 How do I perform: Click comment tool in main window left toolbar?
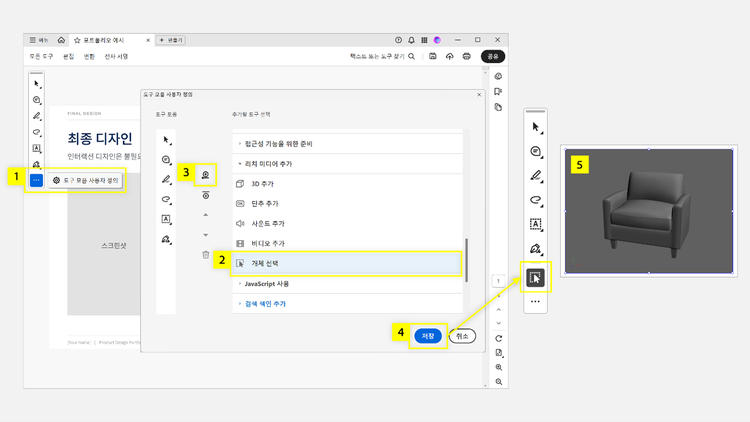click(x=37, y=100)
